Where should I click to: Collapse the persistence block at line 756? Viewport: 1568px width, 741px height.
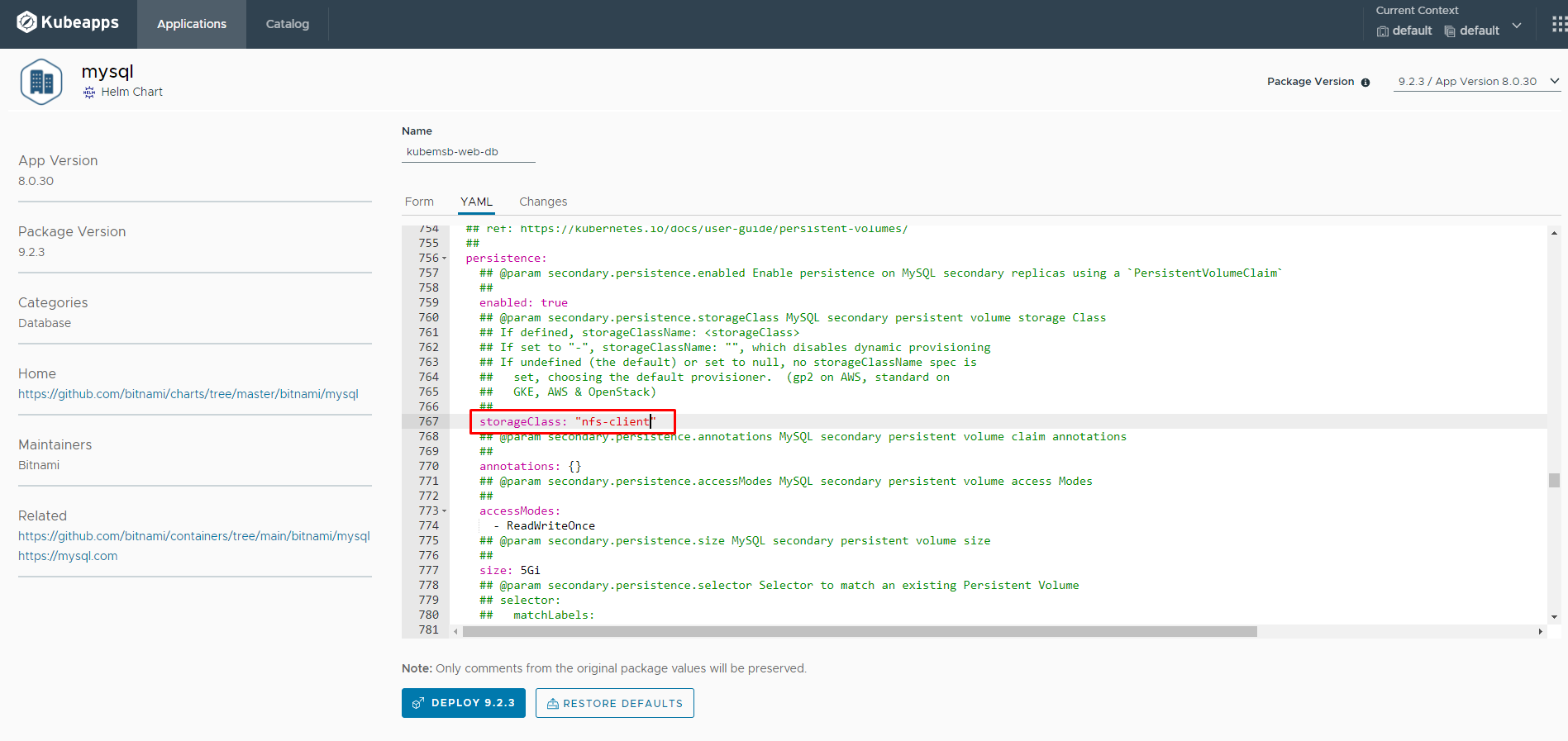445,259
